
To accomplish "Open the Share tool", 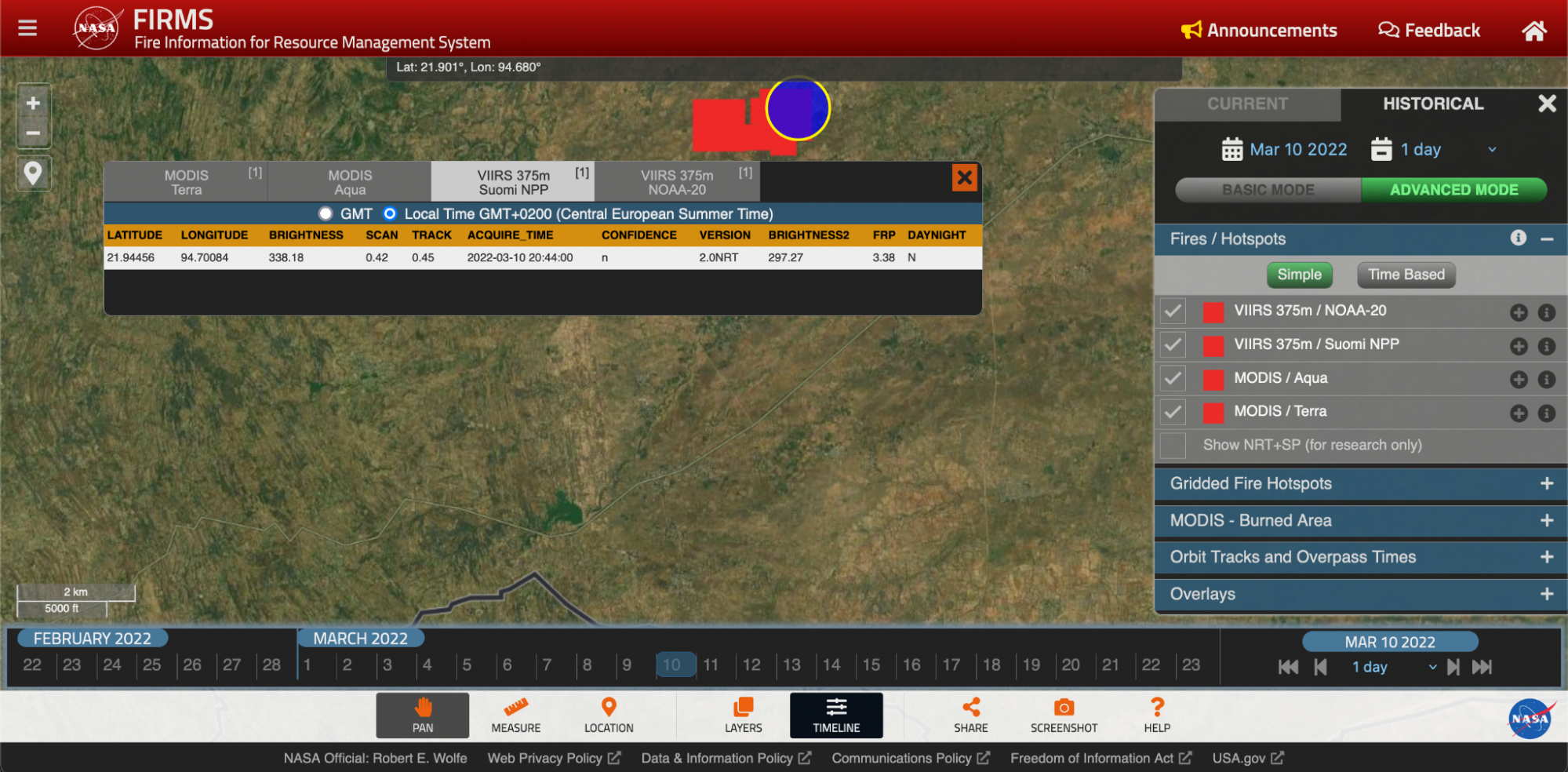I will pos(971,715).
